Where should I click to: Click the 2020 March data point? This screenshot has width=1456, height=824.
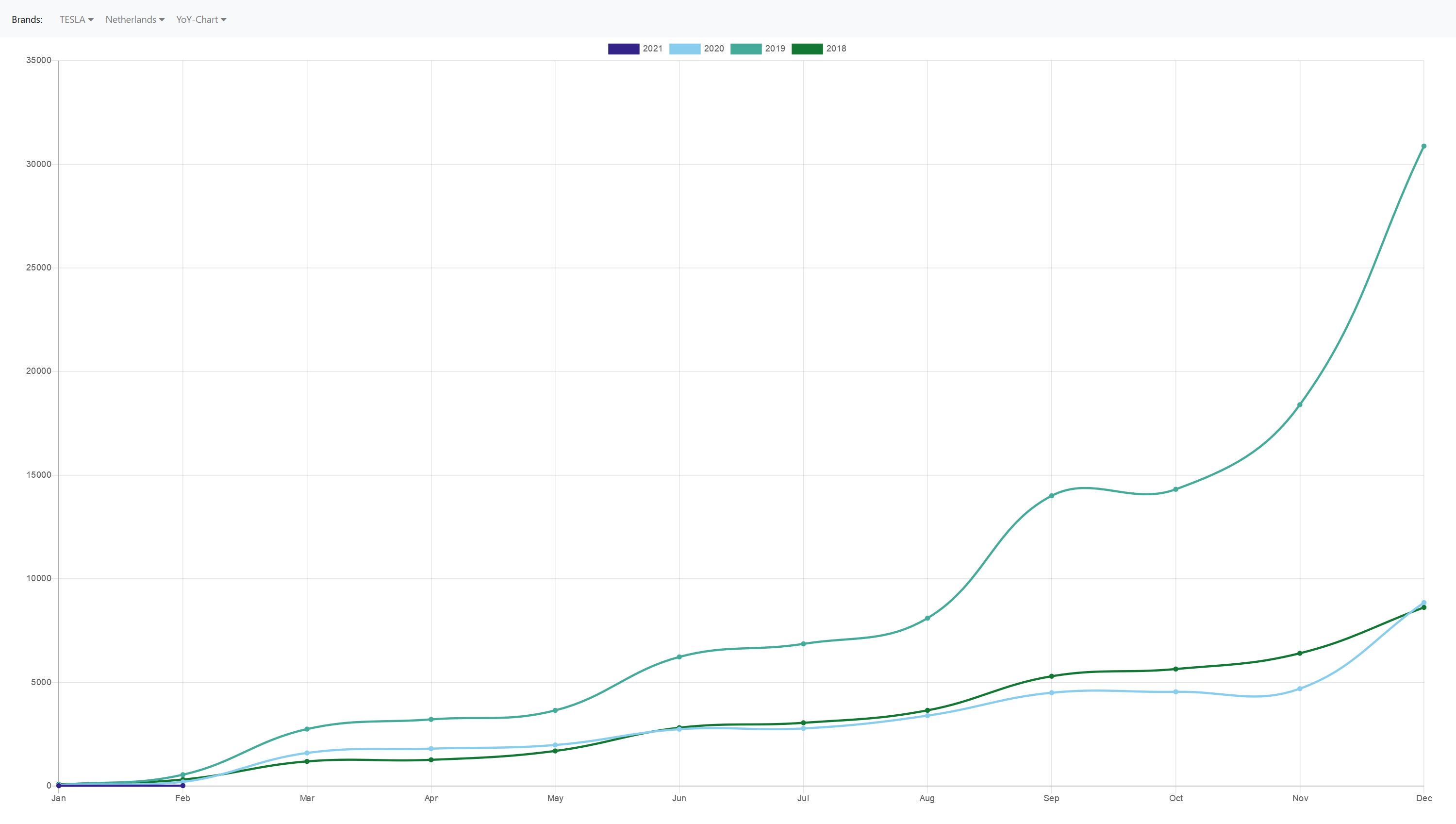click(x=307, y=753)
